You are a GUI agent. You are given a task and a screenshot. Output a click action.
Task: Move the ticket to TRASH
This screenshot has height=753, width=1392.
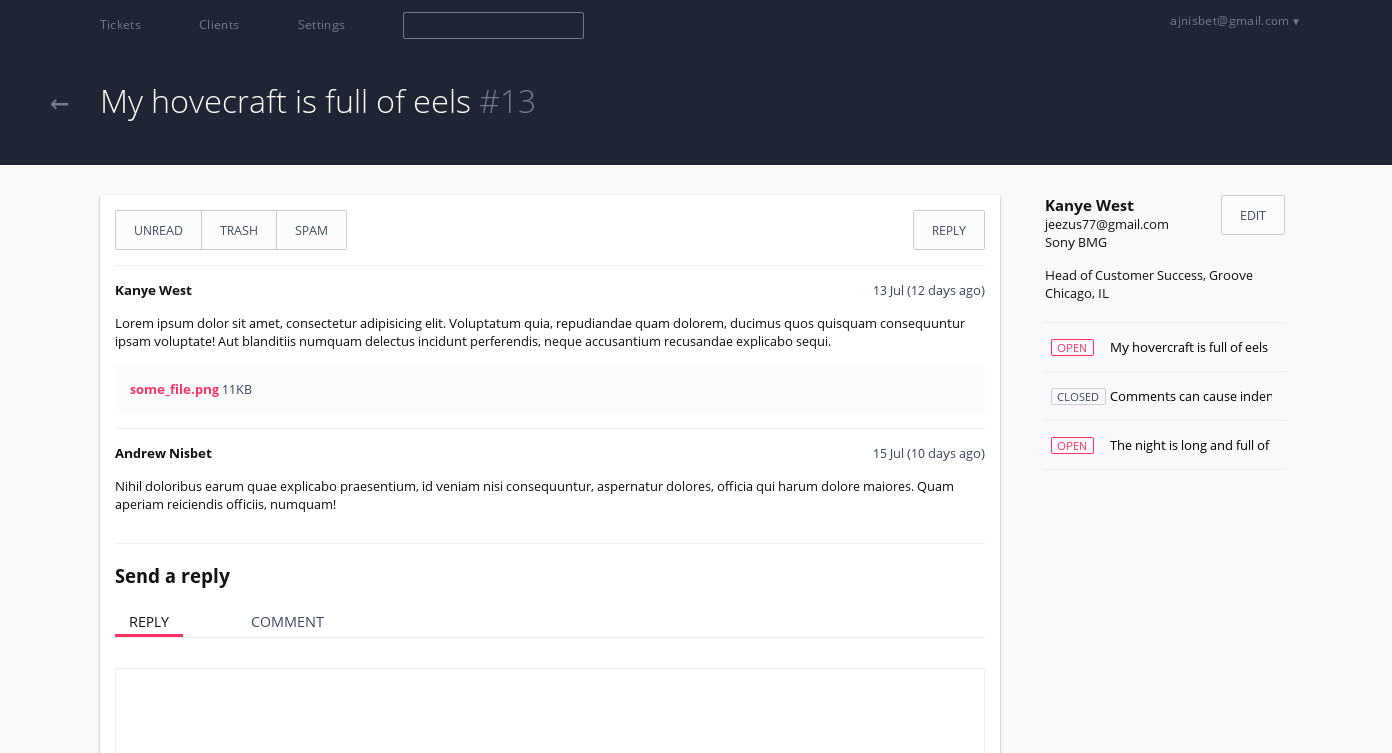pyautogui.click(x=239, y=230)
